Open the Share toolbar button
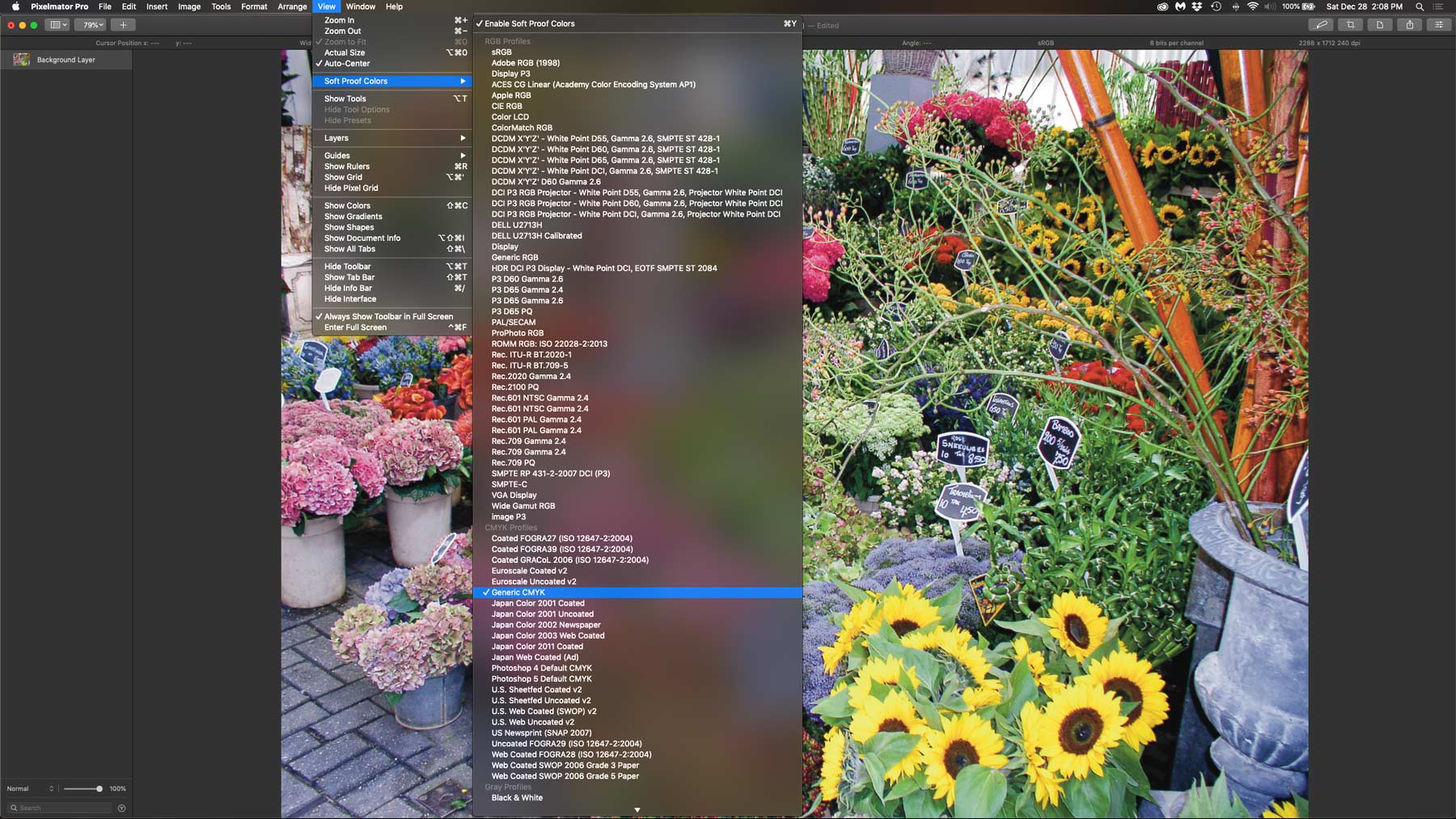1456x819 pixels. [x=1410, y=25]
